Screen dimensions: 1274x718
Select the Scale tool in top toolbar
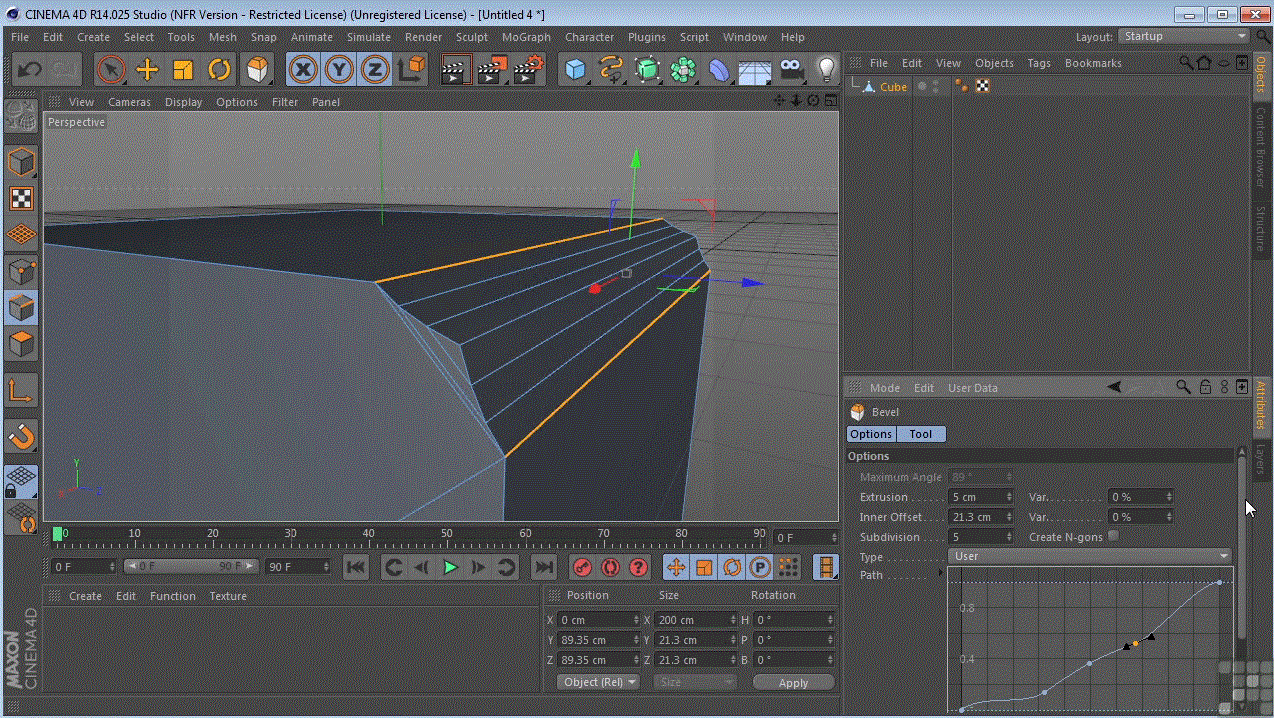[x=183, y=69]
